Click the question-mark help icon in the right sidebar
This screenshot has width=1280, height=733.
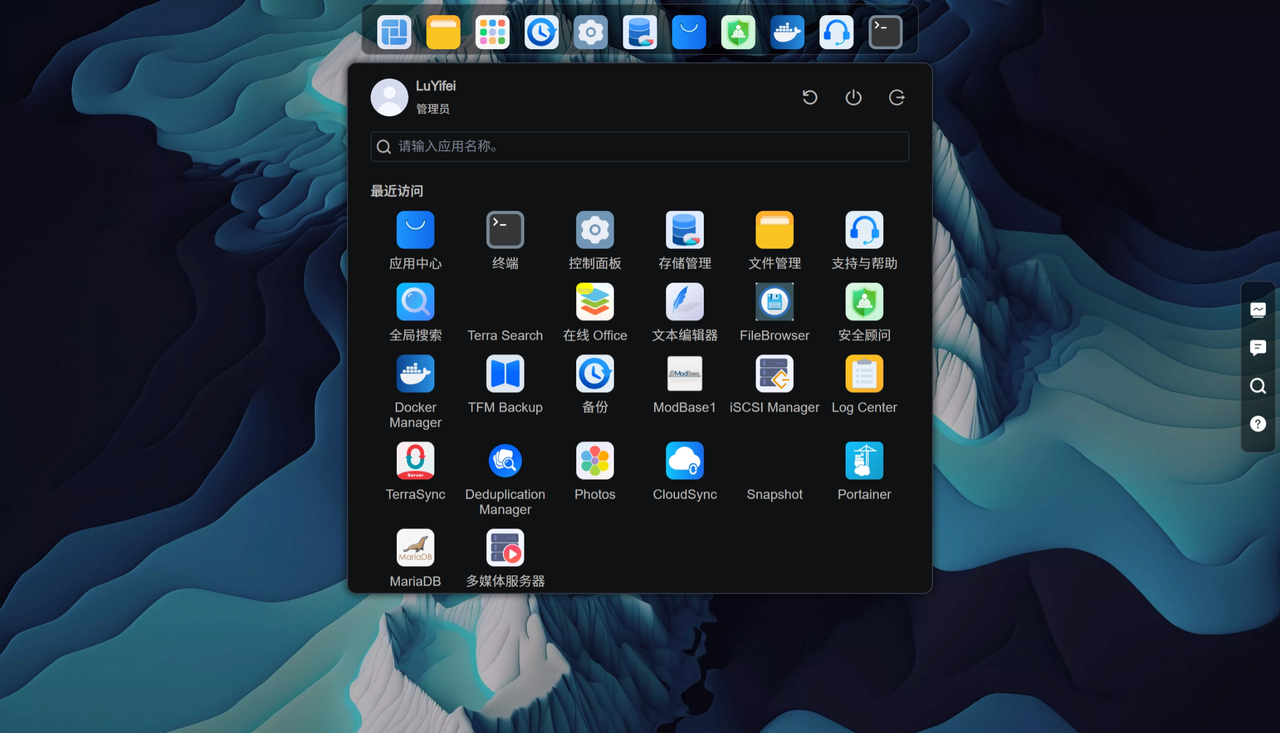(1258, 424)
